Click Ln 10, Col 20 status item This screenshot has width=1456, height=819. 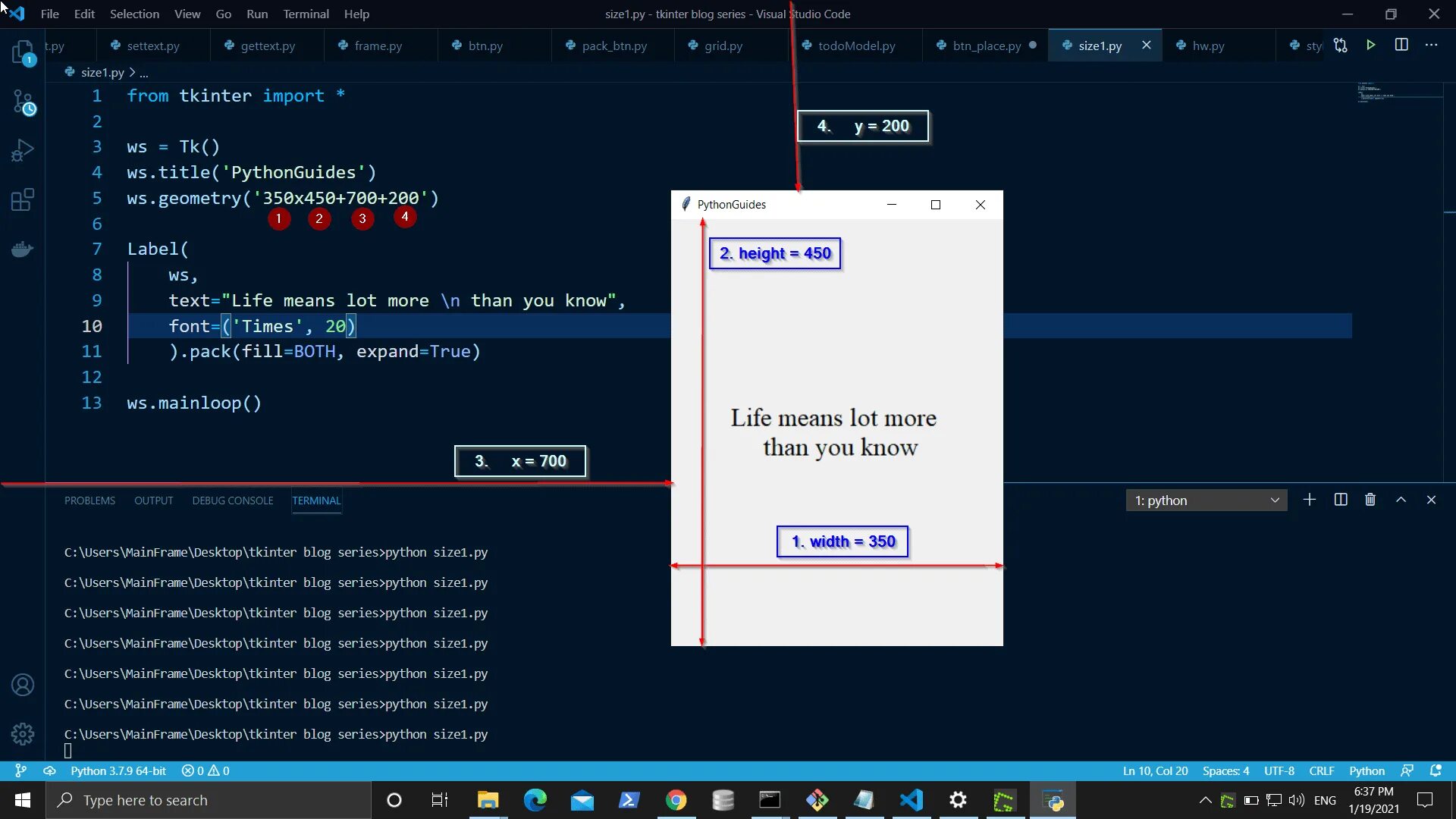point(1155,770)
